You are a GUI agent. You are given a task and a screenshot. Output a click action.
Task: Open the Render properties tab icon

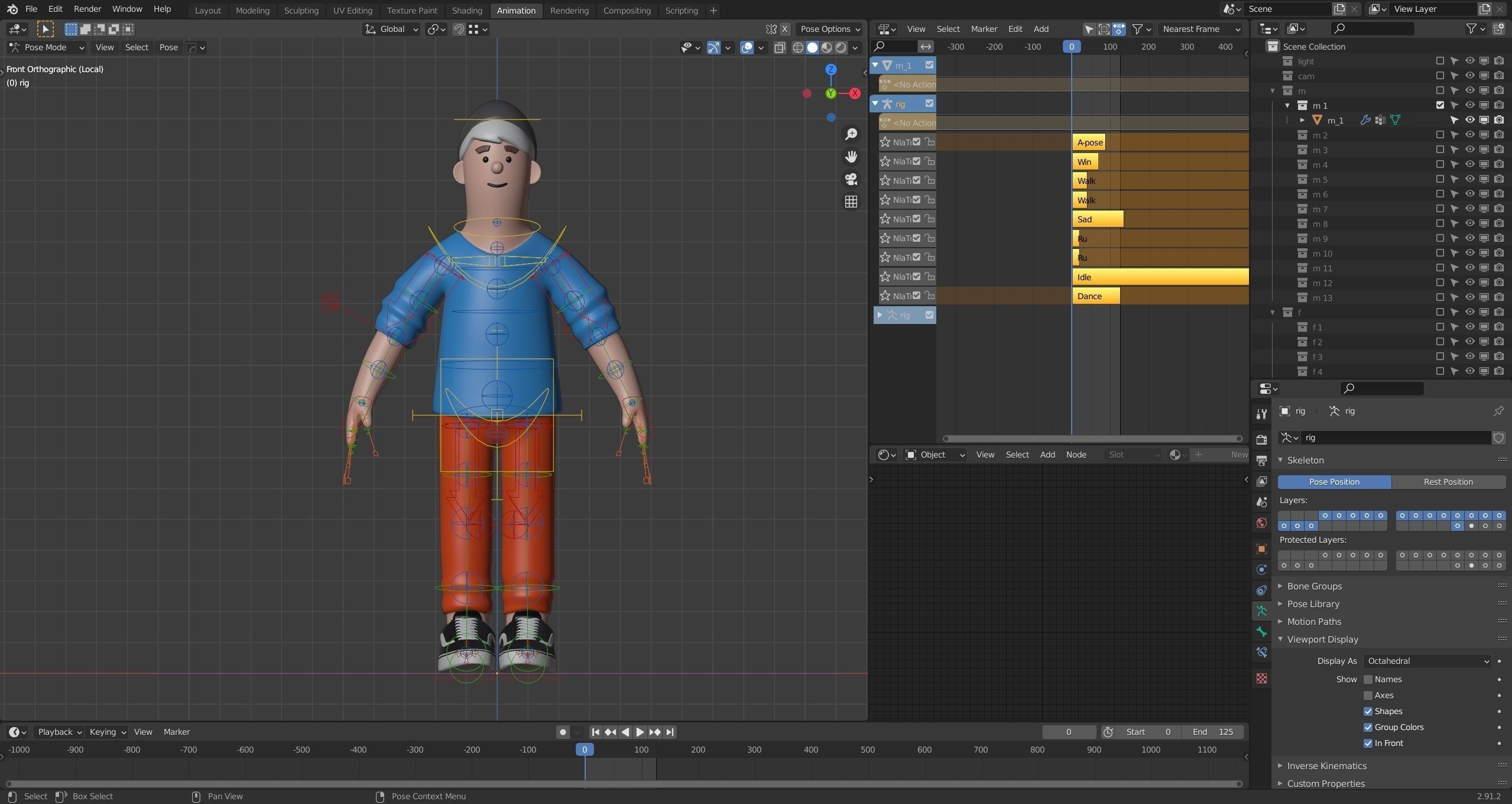[x=1261, y=439]
